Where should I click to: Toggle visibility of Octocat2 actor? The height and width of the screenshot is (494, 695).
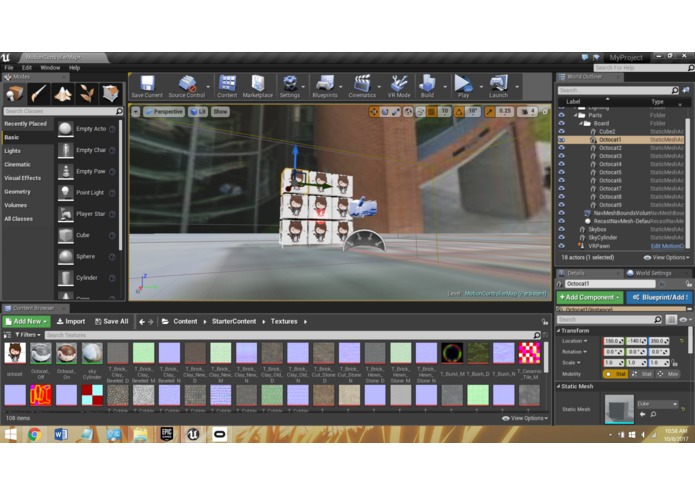[562, 148]
